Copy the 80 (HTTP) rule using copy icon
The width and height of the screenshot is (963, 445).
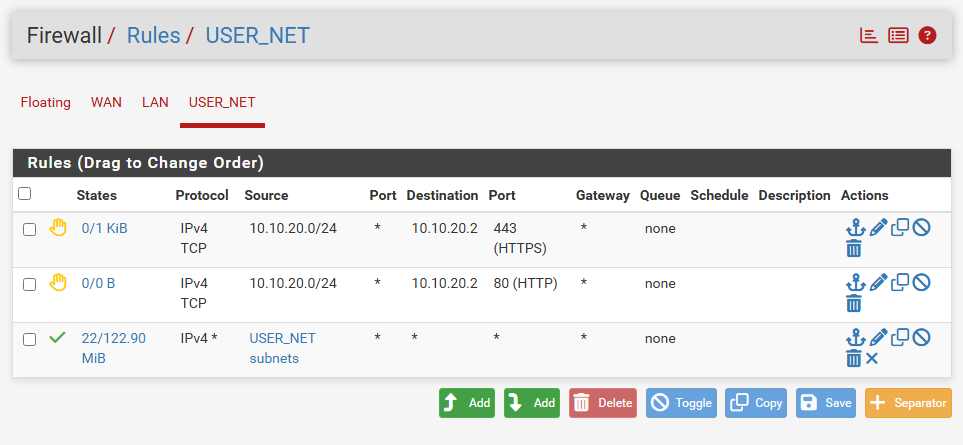coord(900,282)
